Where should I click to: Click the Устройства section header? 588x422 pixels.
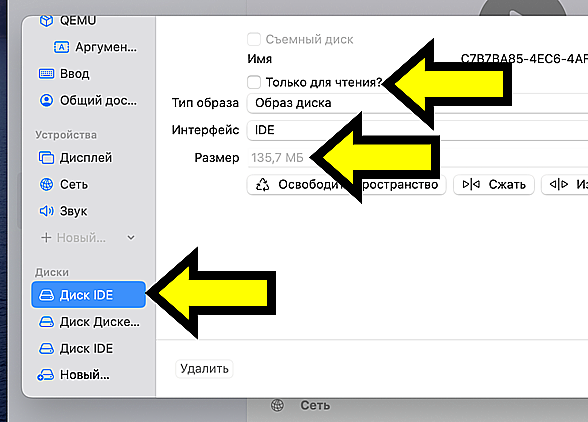click(66, 135)
